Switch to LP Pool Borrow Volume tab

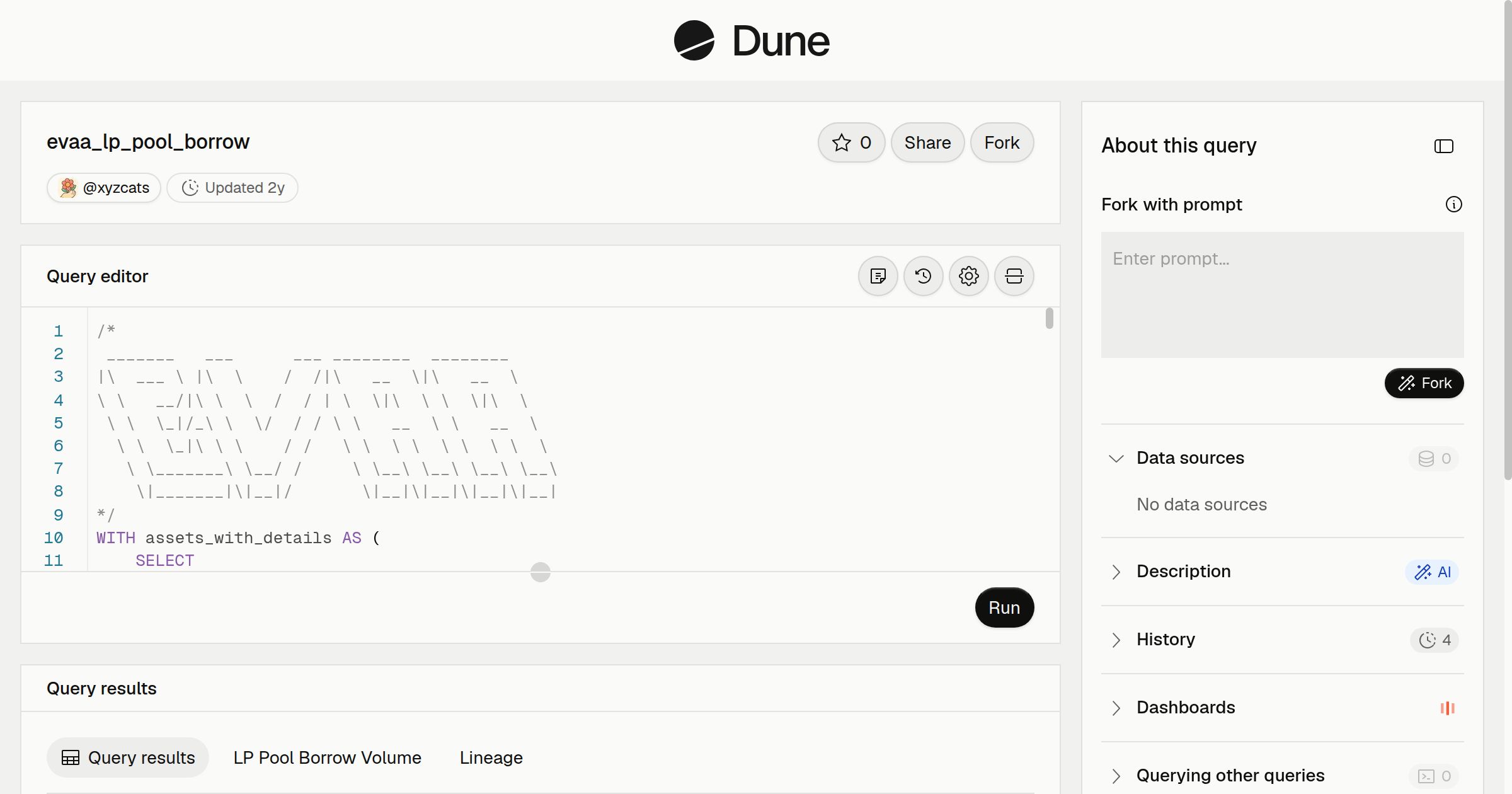click(x=327, y=757)
